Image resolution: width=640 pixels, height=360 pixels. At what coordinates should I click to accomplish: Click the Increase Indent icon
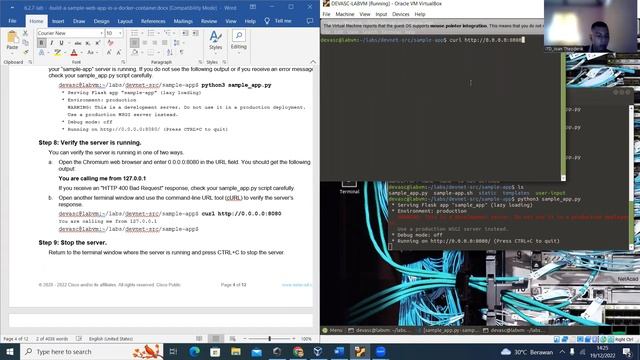[196, 33]
